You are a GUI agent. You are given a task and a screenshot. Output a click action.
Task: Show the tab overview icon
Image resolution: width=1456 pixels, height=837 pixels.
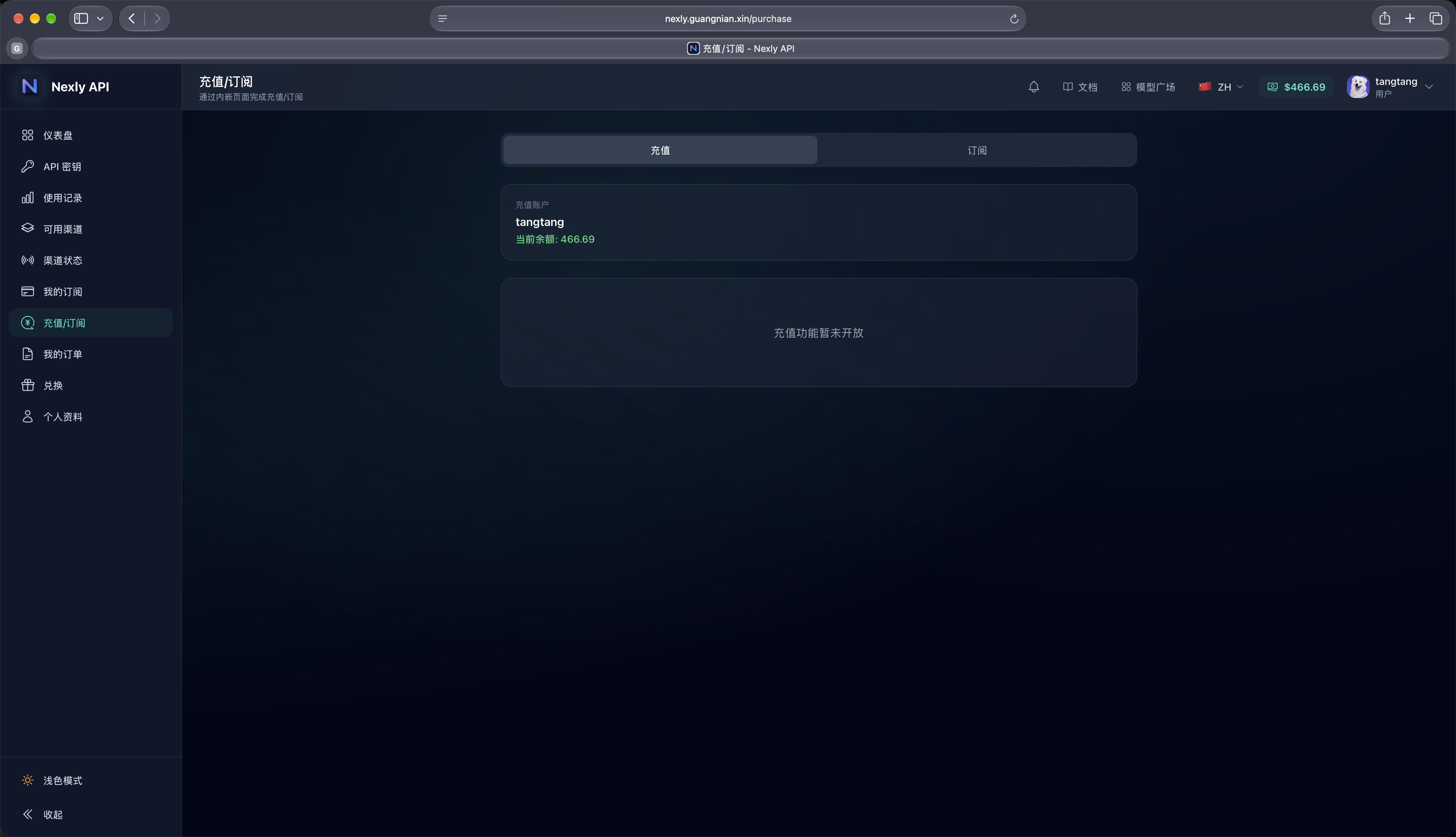tap(1436, 18)
